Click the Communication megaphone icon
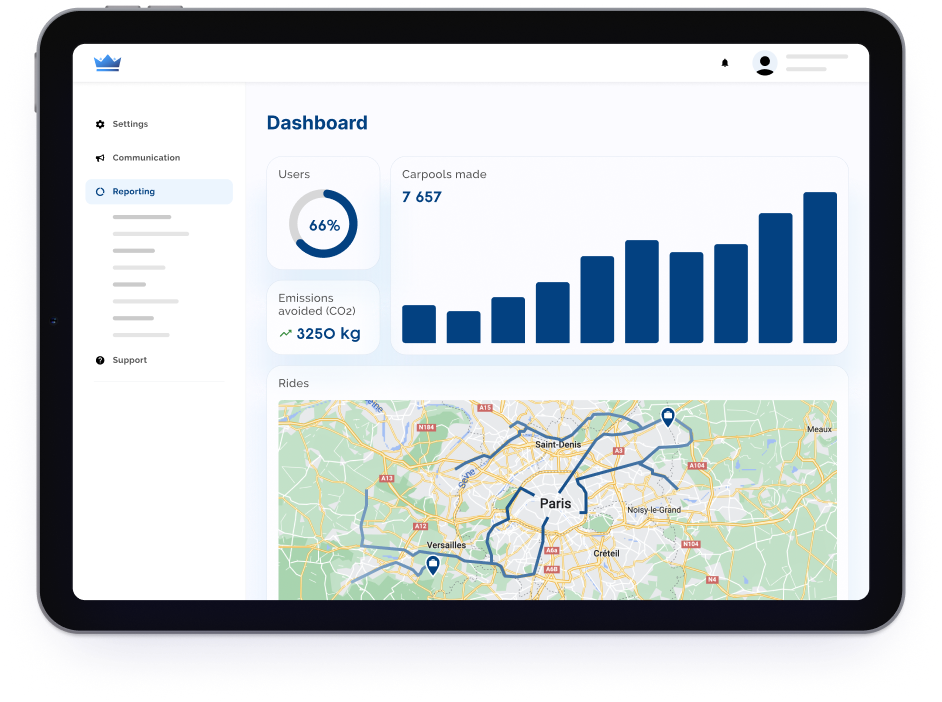 pyautogui.click(x=100, y=158)
